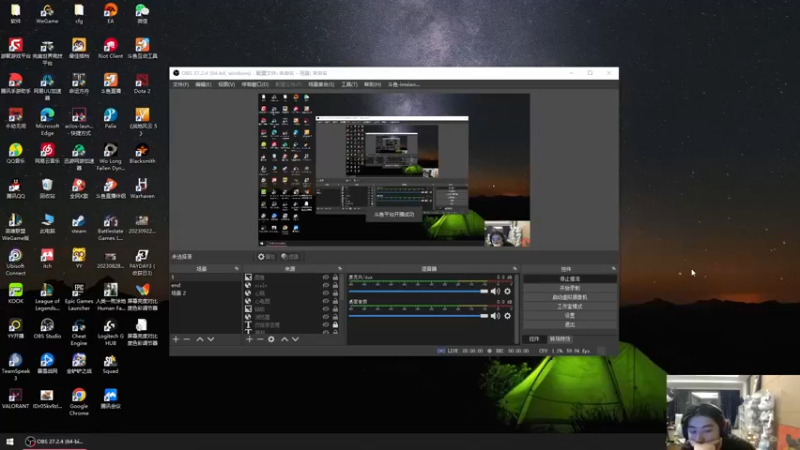This screenshot has width=800, height=450.
Task: Toggle visibility eye of 心电图 source
Action: pyautogui.click(x=326, y=301)
